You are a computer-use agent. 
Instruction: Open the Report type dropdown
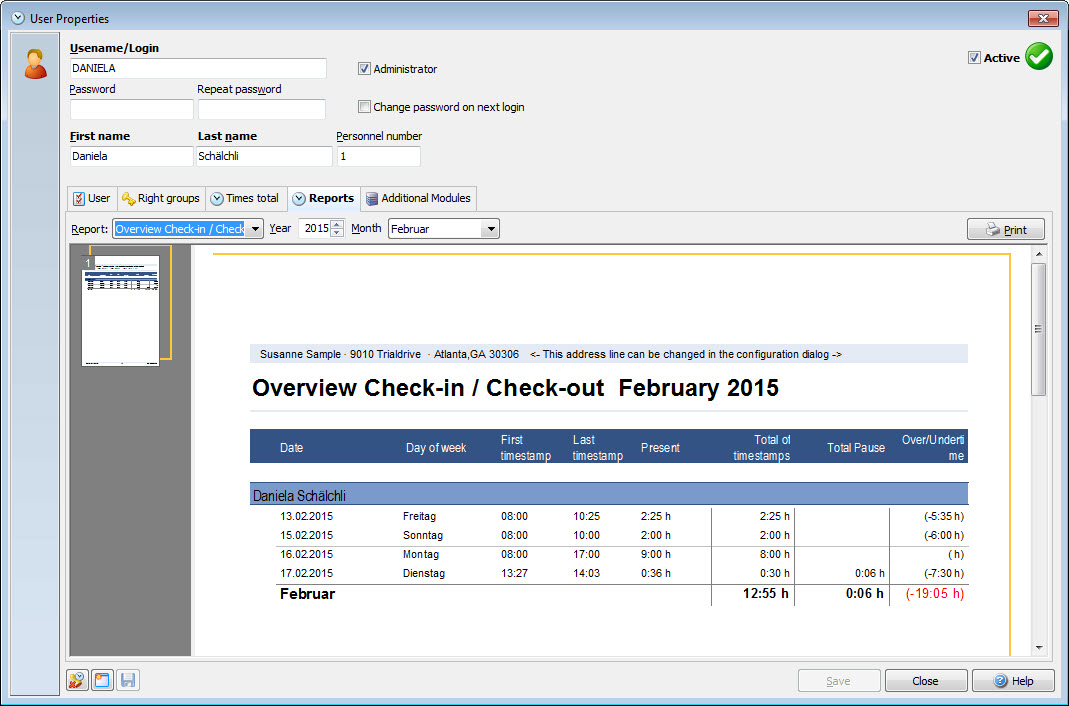click(255, 229)
